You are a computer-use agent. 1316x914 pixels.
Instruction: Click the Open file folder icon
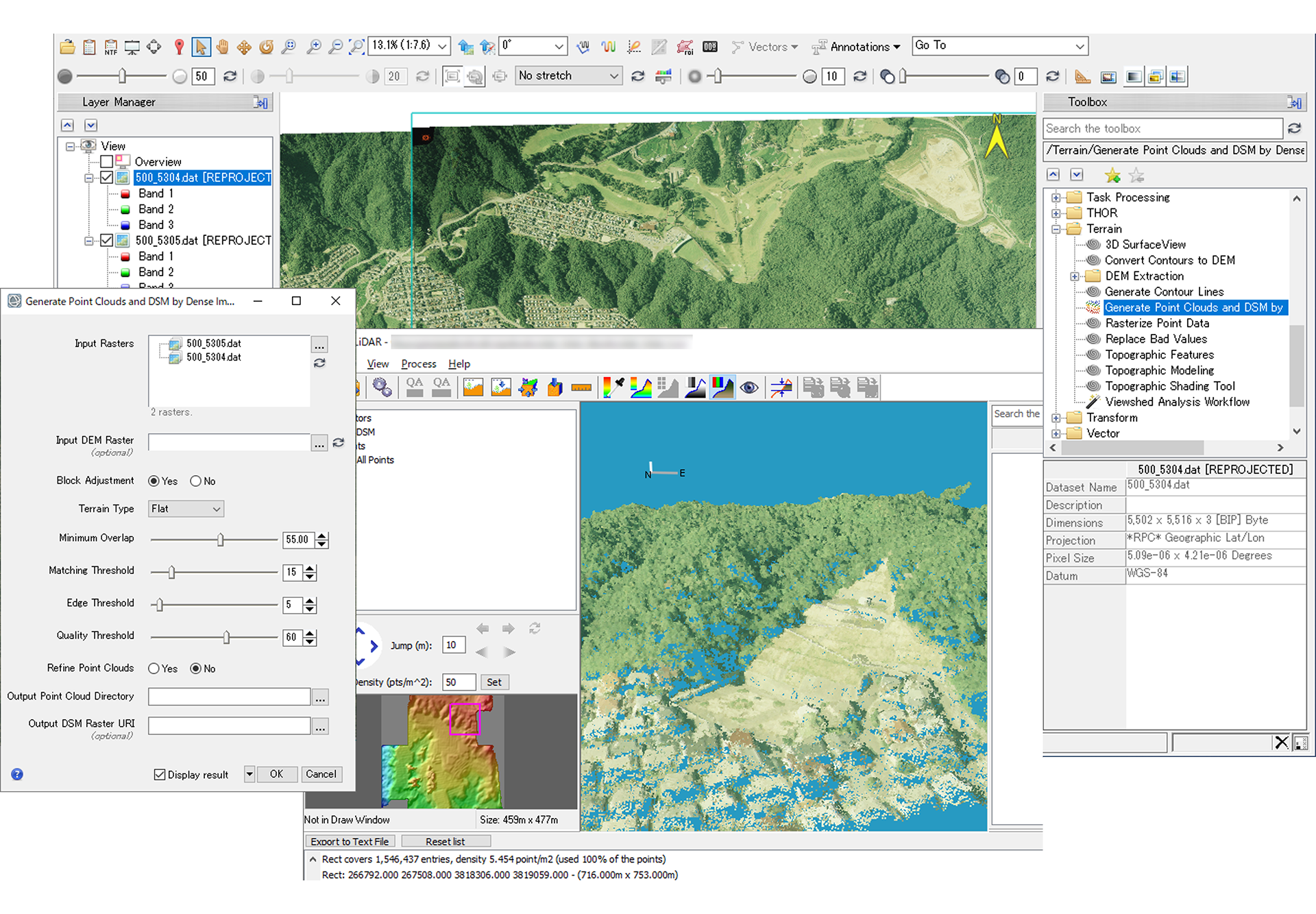pyautogui.click(x=67, y=47)
